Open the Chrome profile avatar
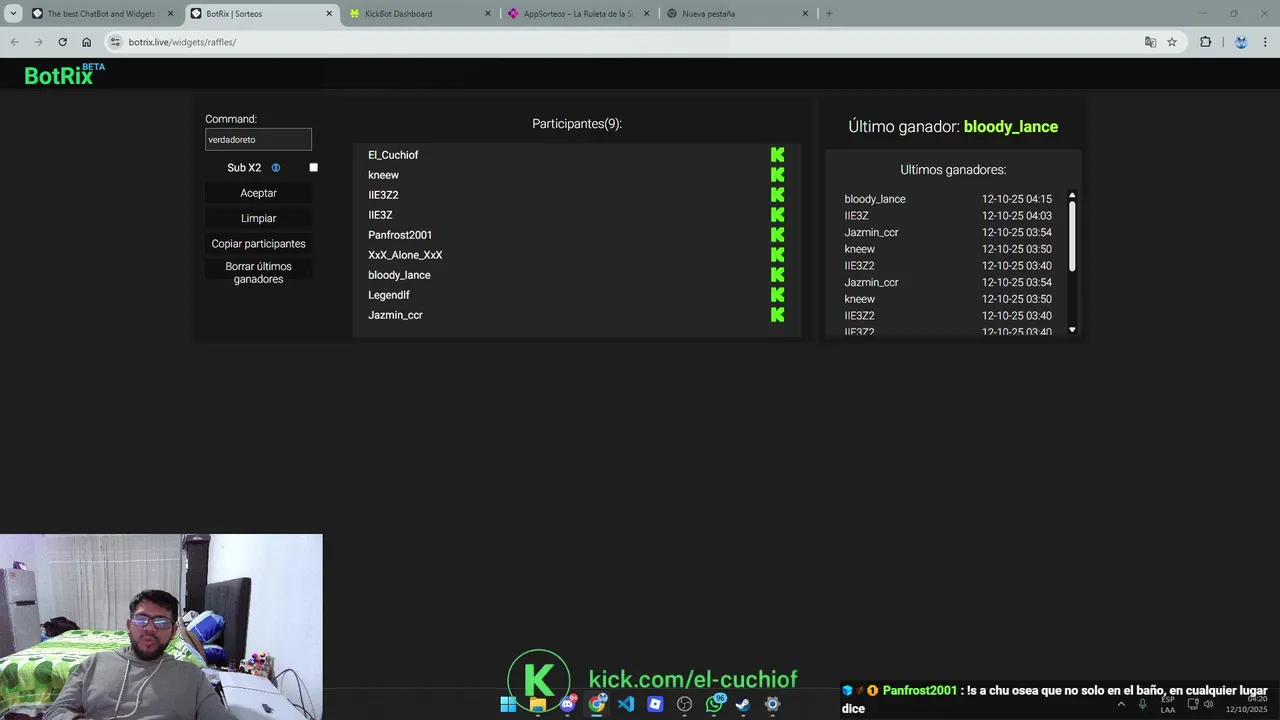 tap(1241, 42)
